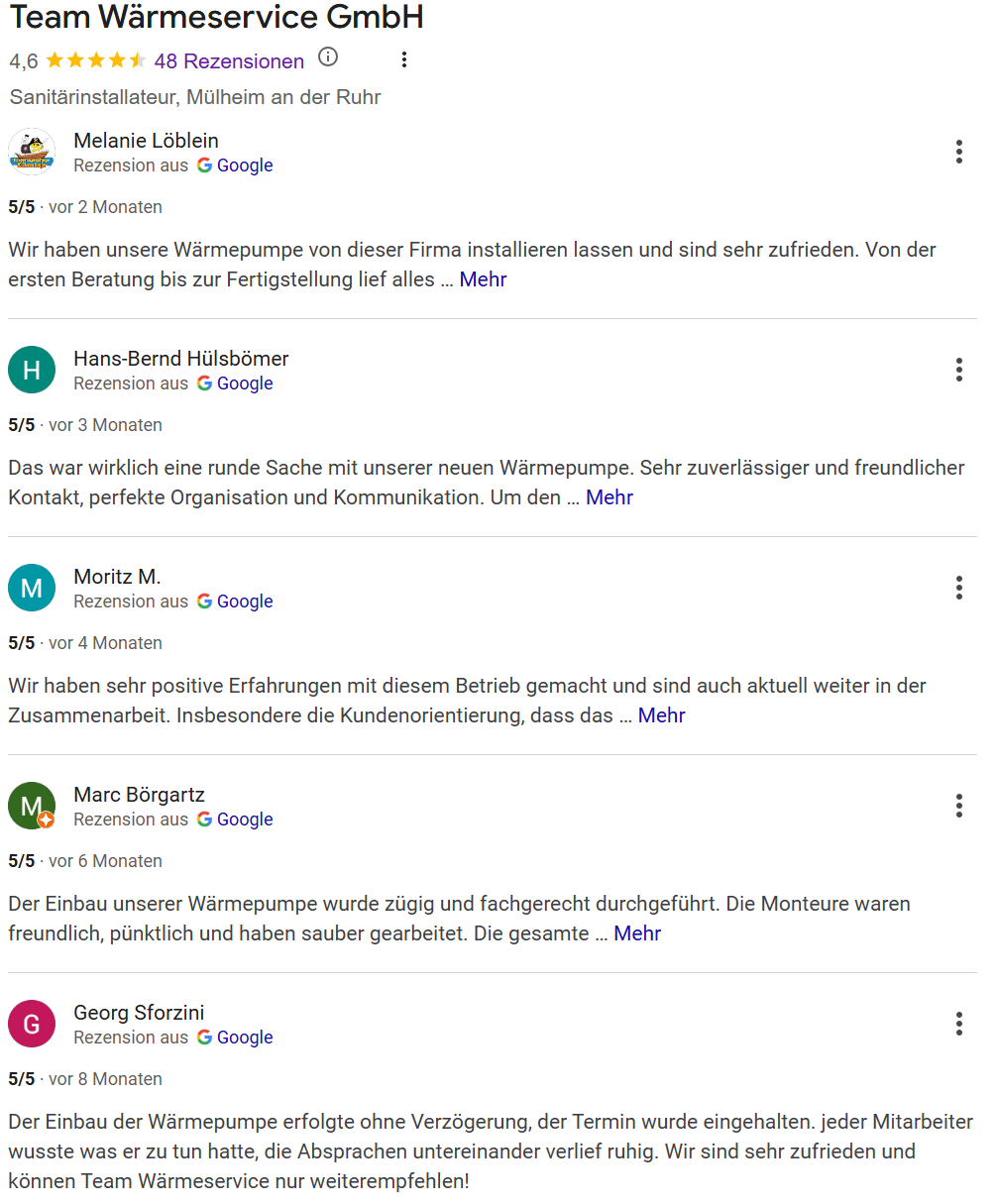The image size is (996, 1204).
Task: Open options menu for Melanie Löblein's review
Action: (x=958, y=152)
